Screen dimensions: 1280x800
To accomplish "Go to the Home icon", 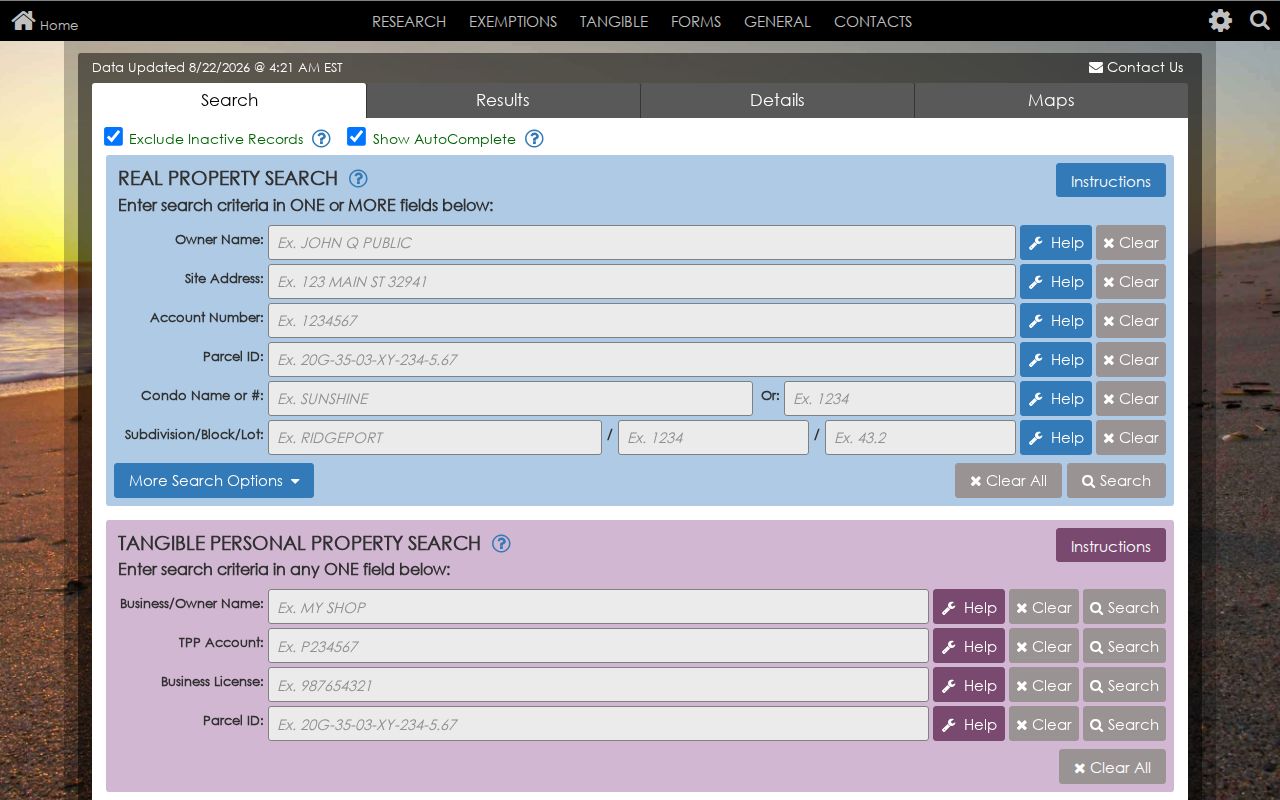I will [24, 20].
